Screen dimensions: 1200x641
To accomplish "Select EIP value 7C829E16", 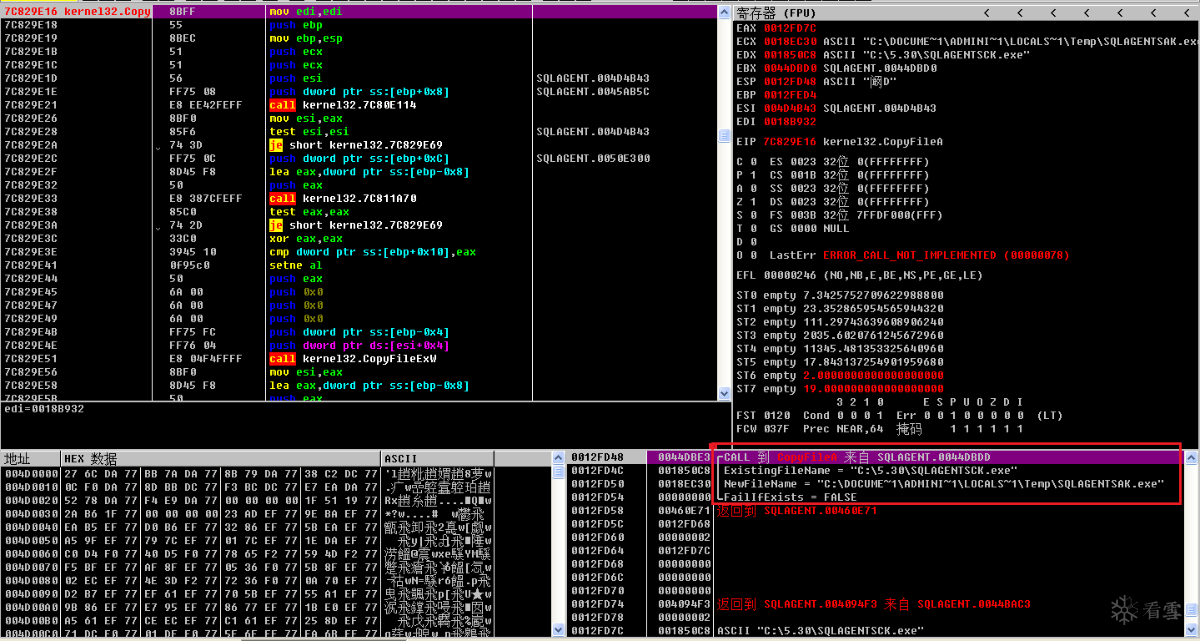I will (790, 141).
